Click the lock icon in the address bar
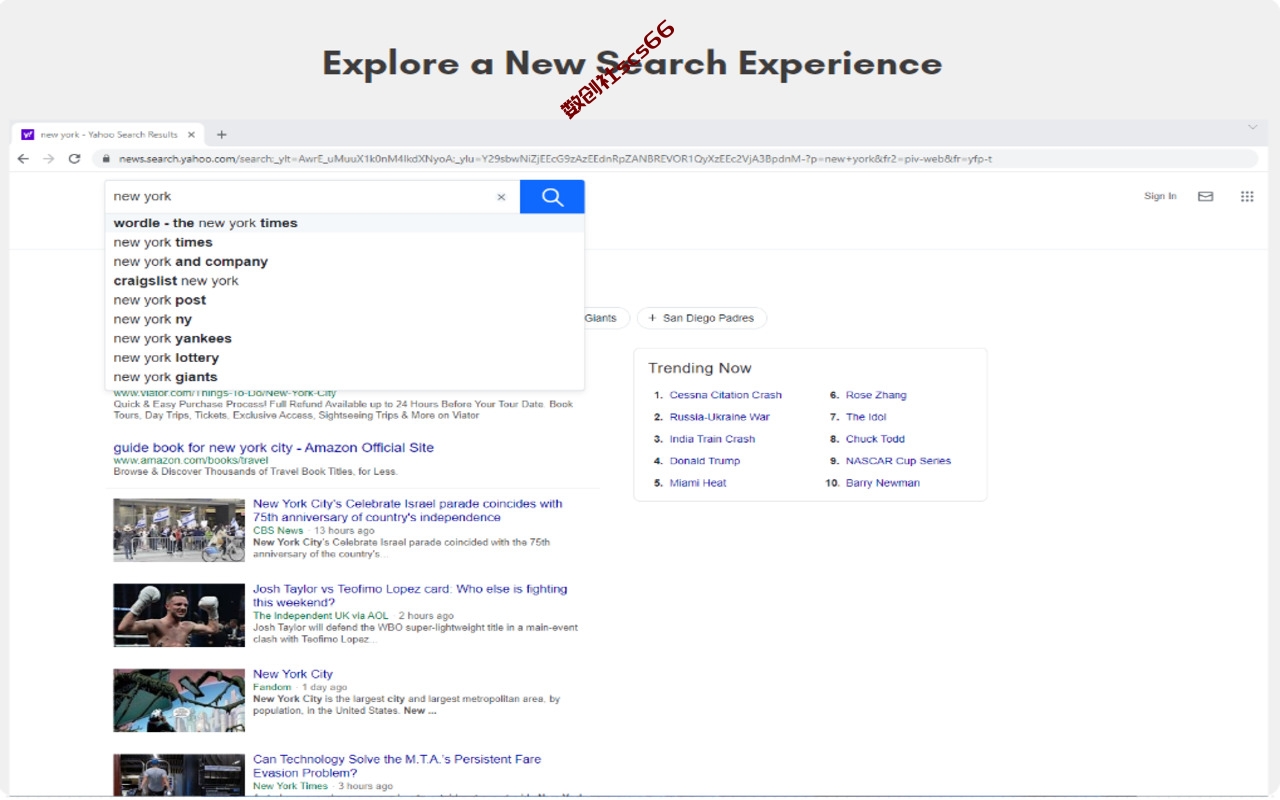Image resolution: width=1280 pixels, height=800 pixels. point(105,159)
